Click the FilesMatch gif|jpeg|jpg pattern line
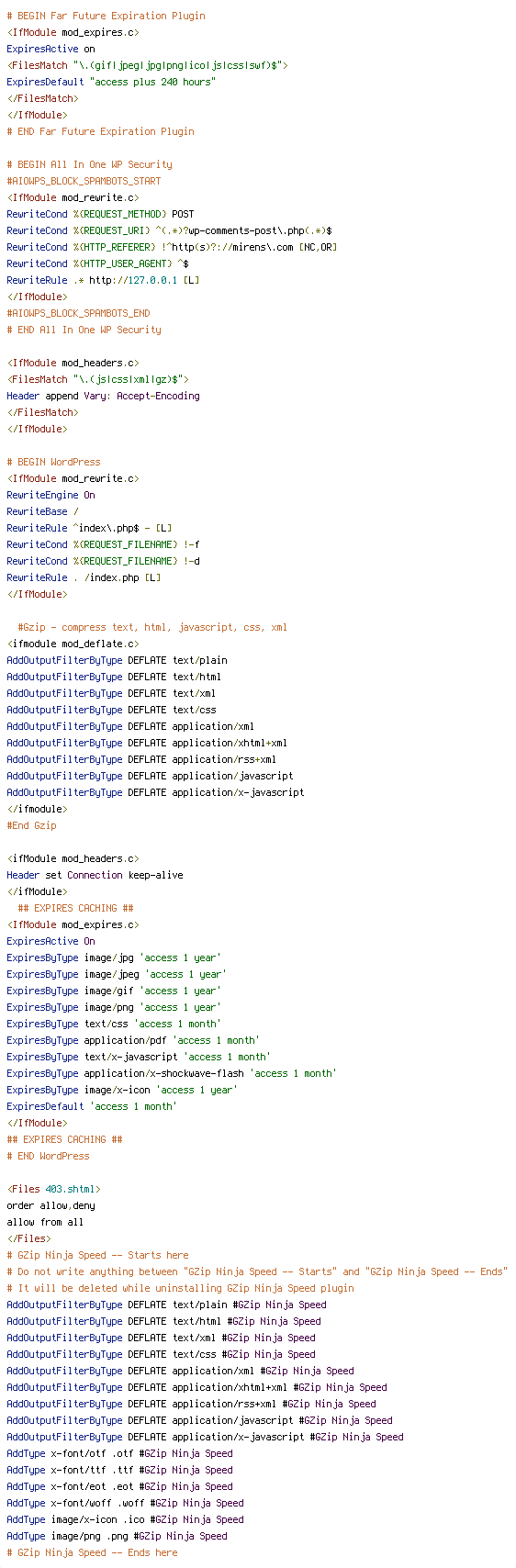 tap(147, 65)
